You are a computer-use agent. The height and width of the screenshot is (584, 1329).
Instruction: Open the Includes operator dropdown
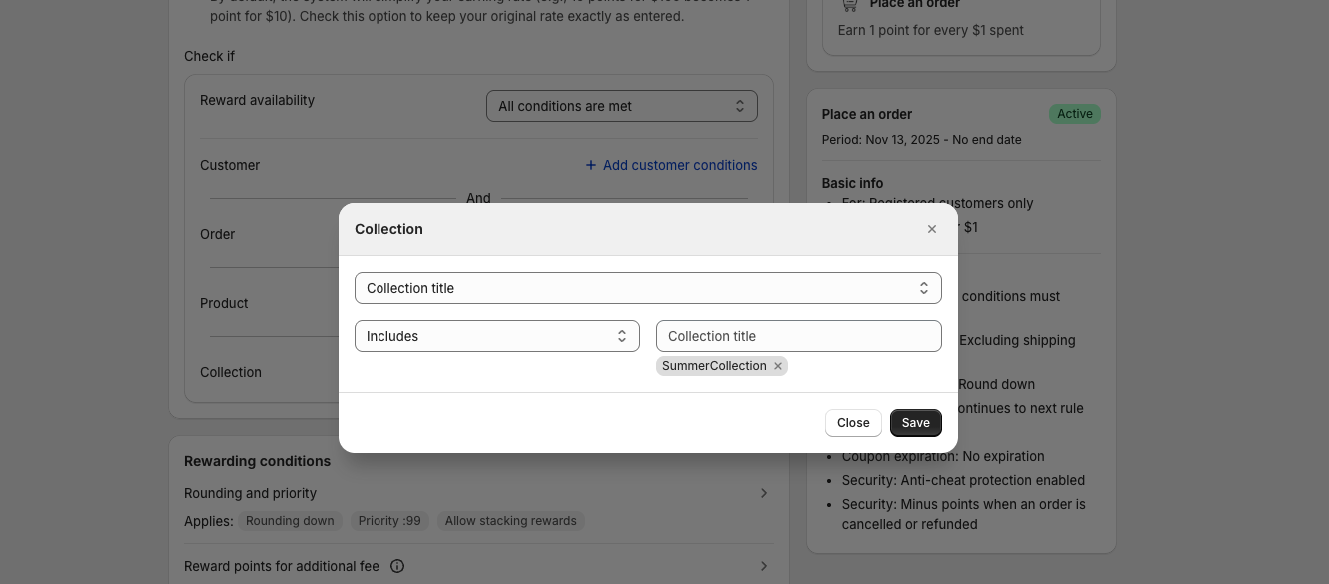[x=497, y=336]
